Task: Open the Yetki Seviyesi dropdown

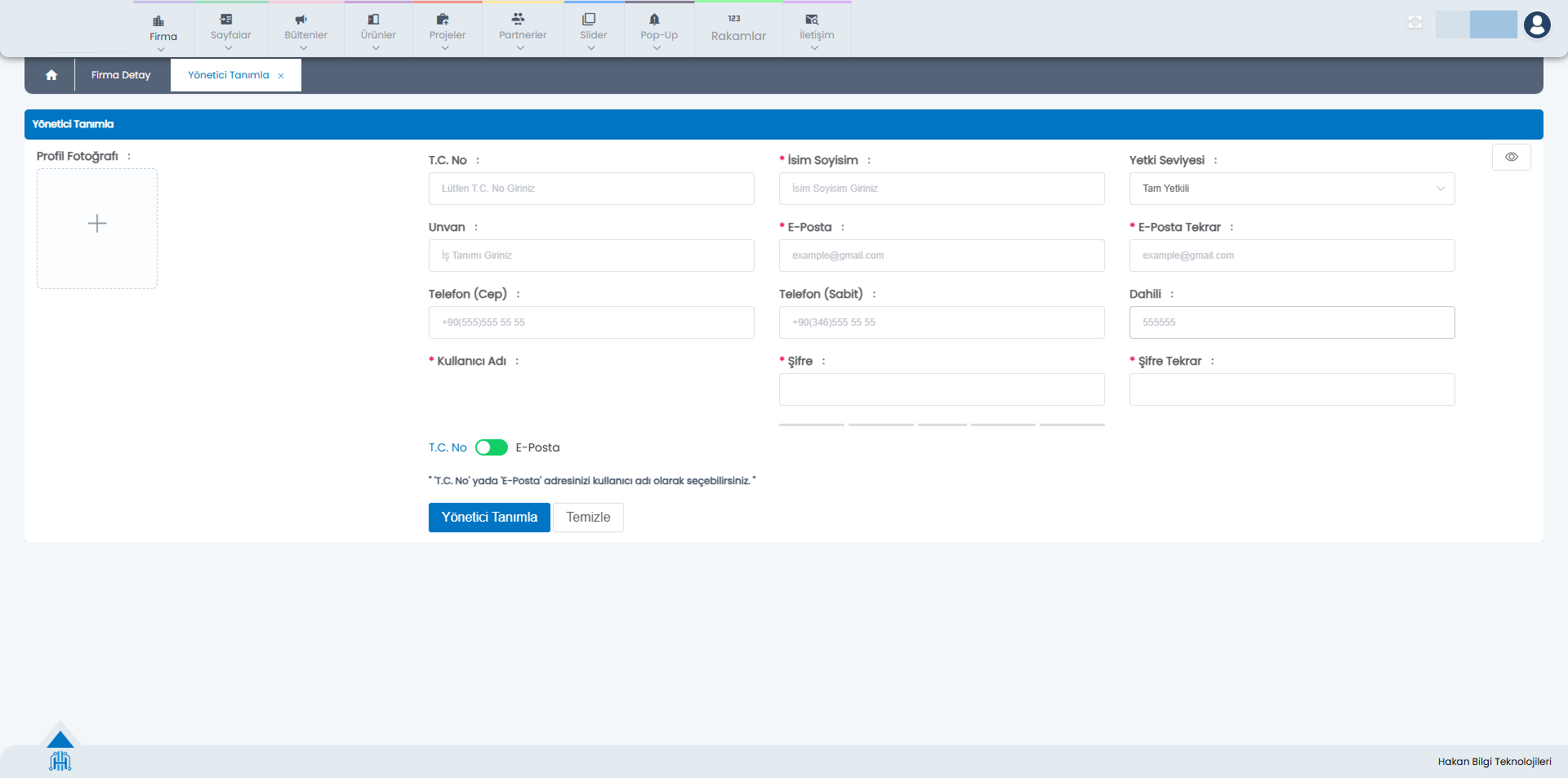Action: (x=1291, y=189)
